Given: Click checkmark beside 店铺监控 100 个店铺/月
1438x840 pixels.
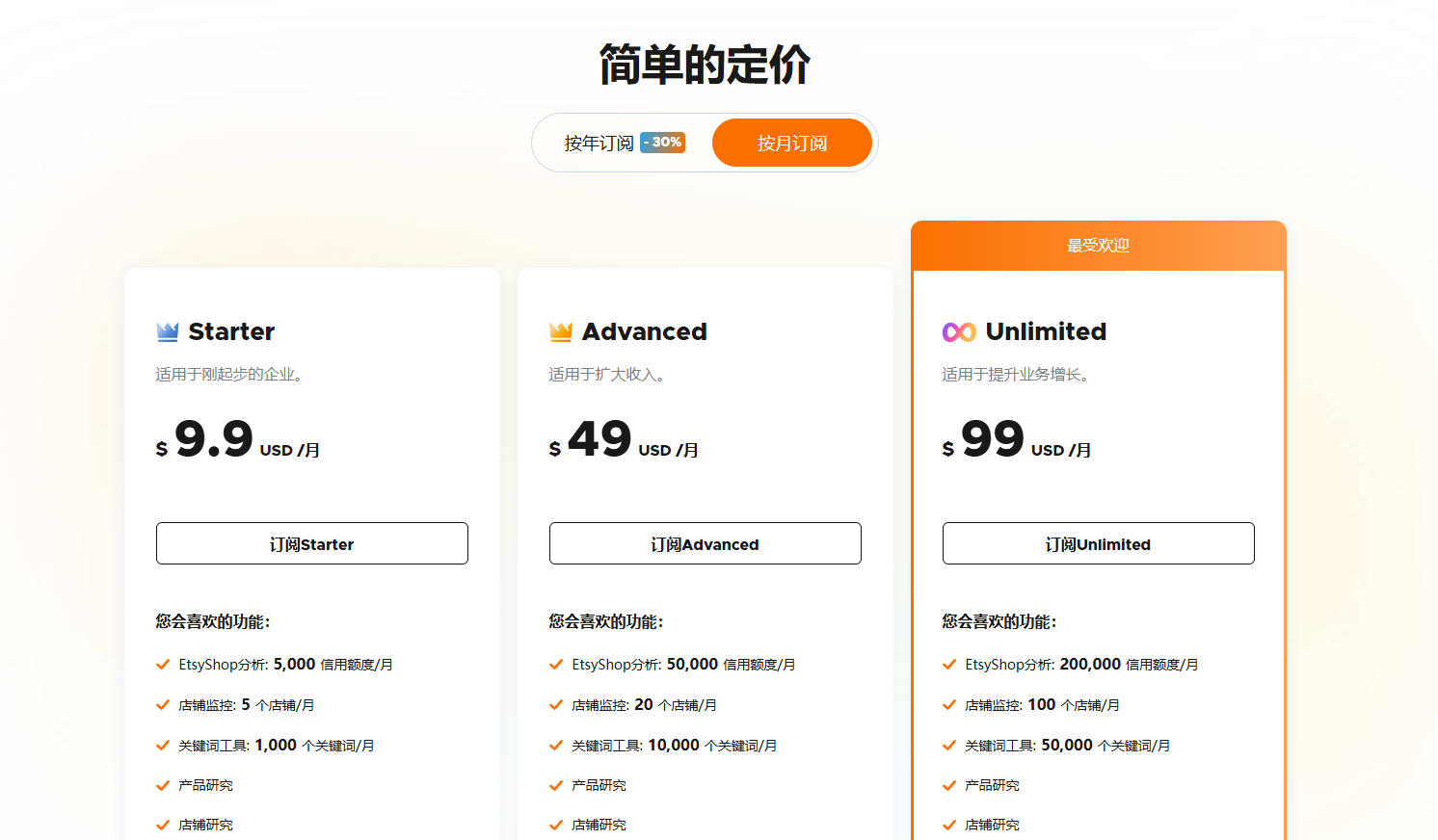Looking at the screenshot, I should coord(949,705).
